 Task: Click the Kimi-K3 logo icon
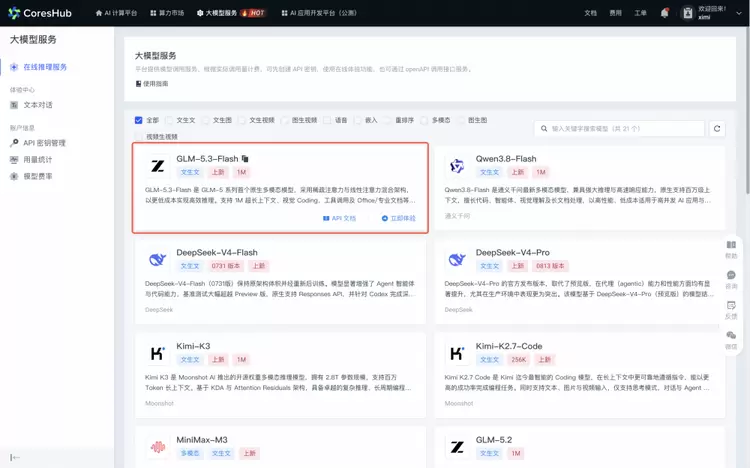[x=157, y=353]
